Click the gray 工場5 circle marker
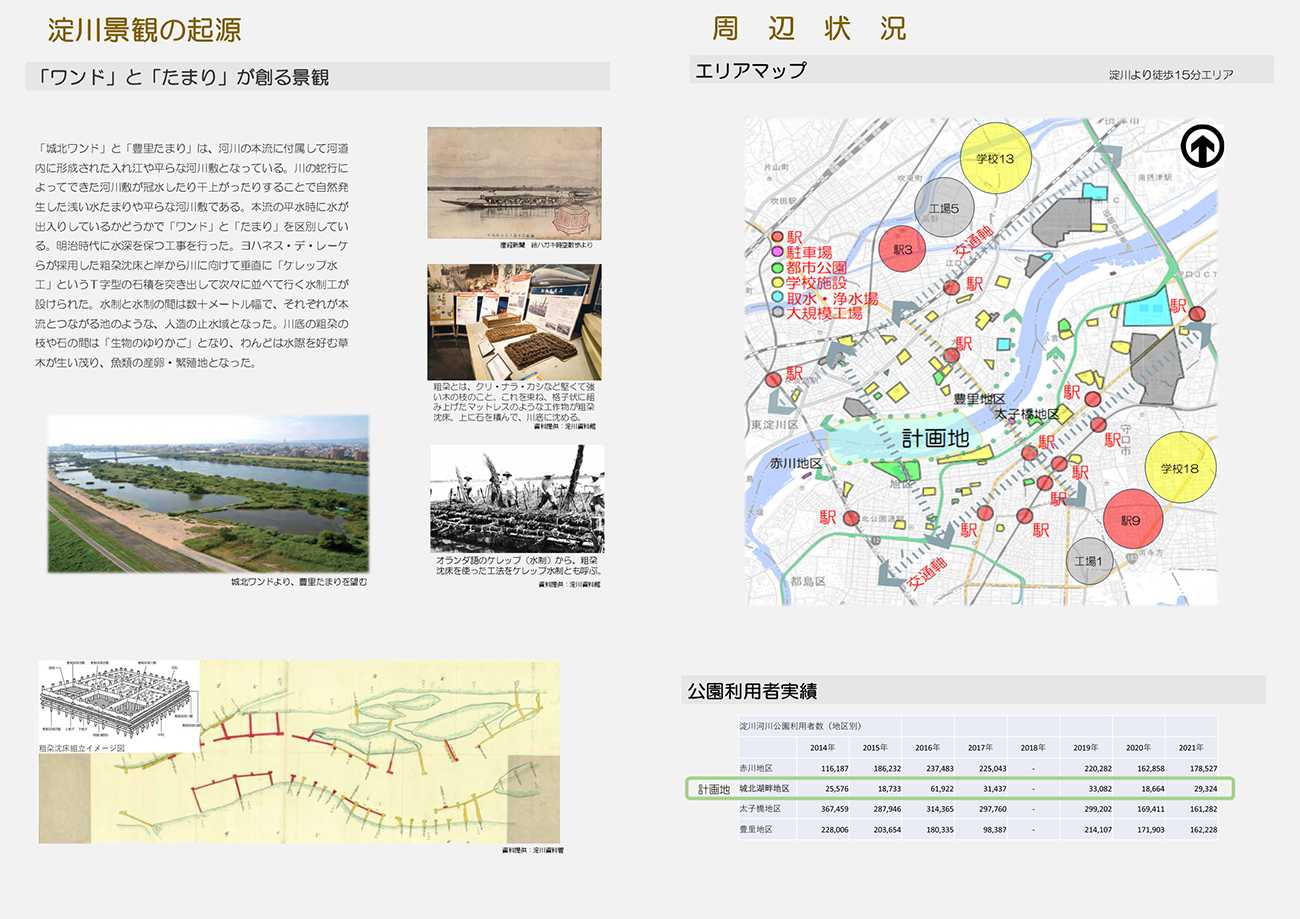Image resolution: width=1300 pixels, height=919 pixels. (x=943, y=209)
